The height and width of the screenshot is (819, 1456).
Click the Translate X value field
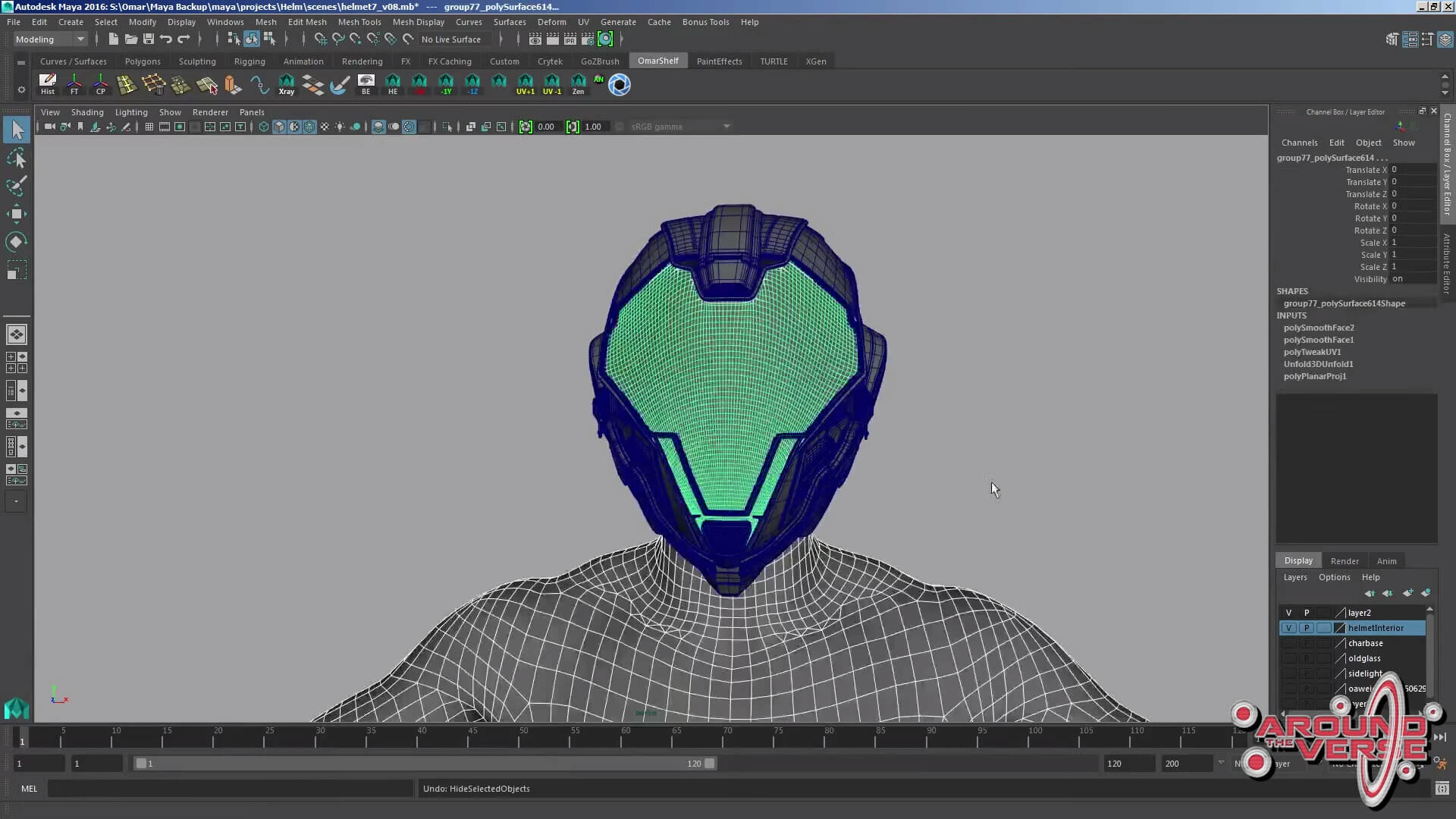pos(1412,170)
